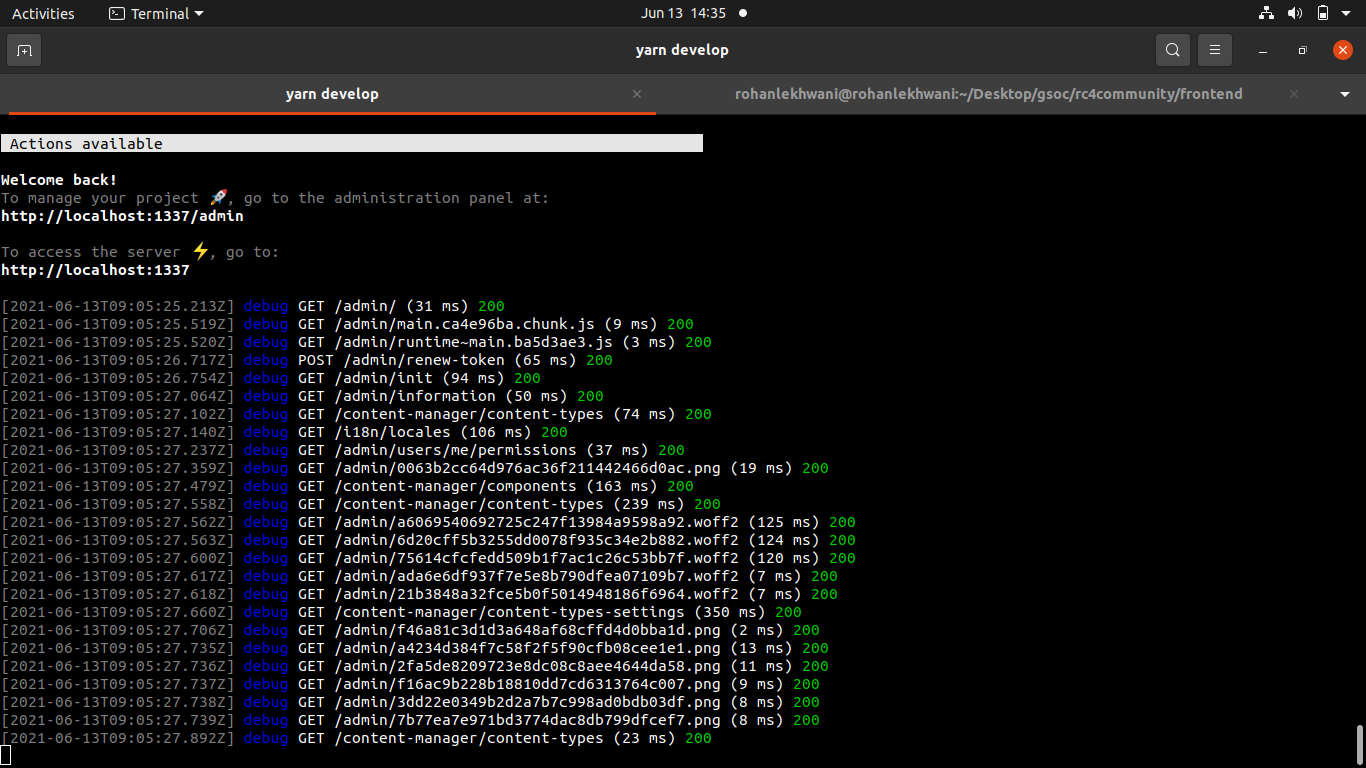The image size is (1366, 768).
Task: Click the POST /admin/renew-token log line
Action: 307,360
